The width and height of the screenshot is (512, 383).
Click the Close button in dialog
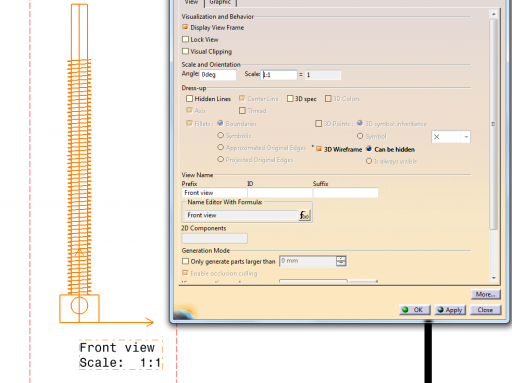coord(486,310)
